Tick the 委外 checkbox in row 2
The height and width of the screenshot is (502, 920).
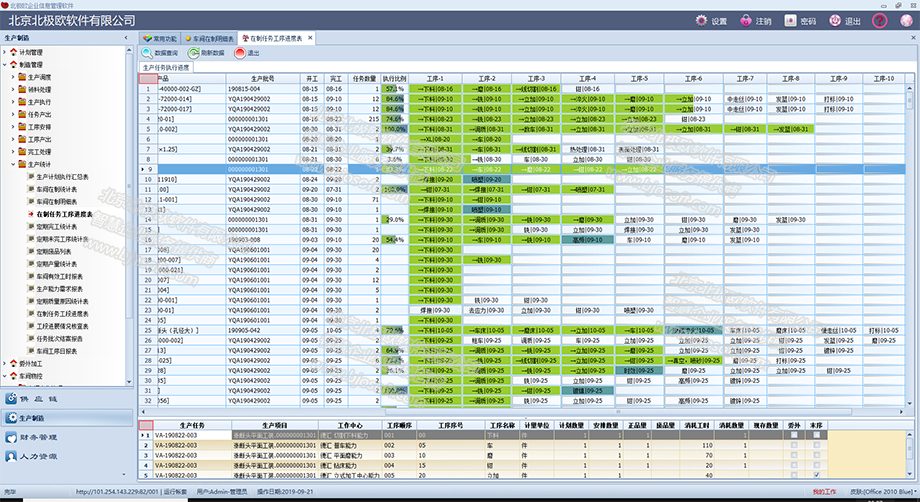[794, 446]
